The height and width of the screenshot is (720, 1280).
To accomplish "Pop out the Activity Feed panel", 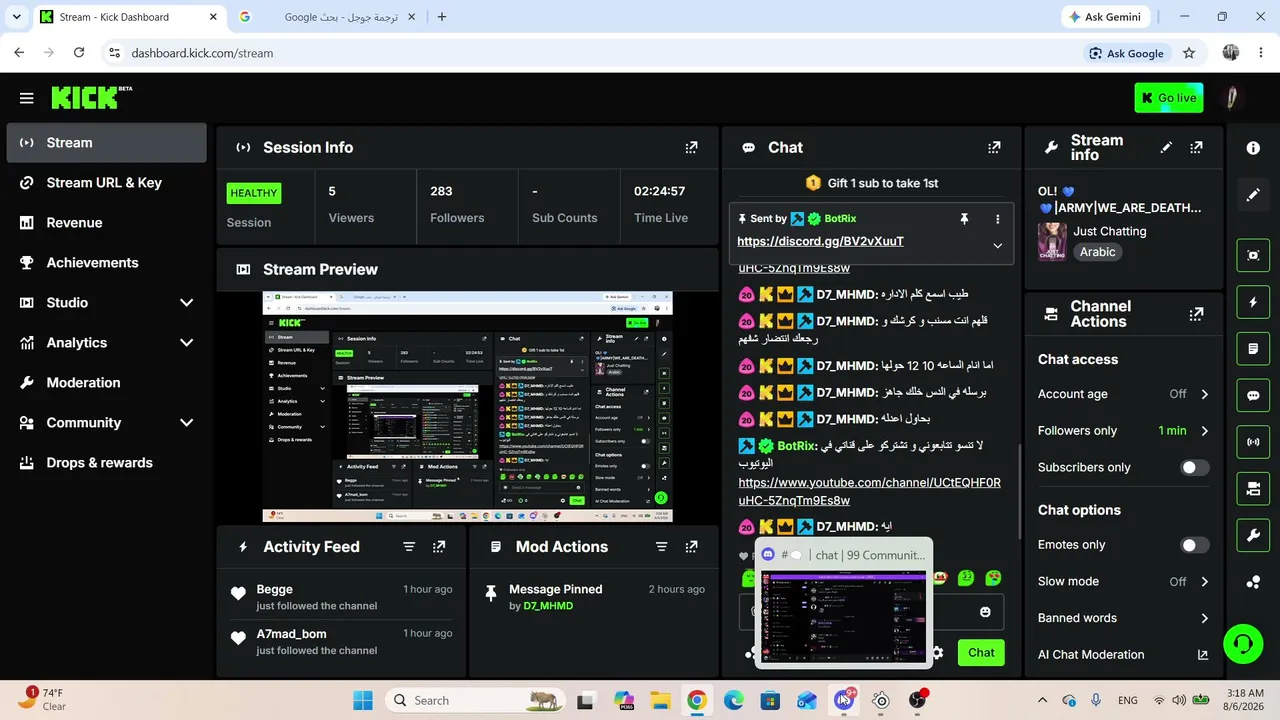I will (439, 547).
